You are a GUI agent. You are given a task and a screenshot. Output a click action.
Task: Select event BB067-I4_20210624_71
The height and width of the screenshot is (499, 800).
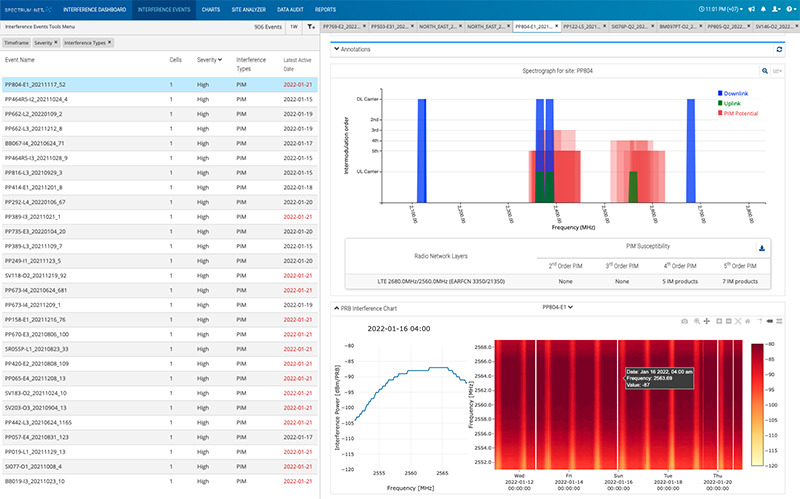click(160, 143)
